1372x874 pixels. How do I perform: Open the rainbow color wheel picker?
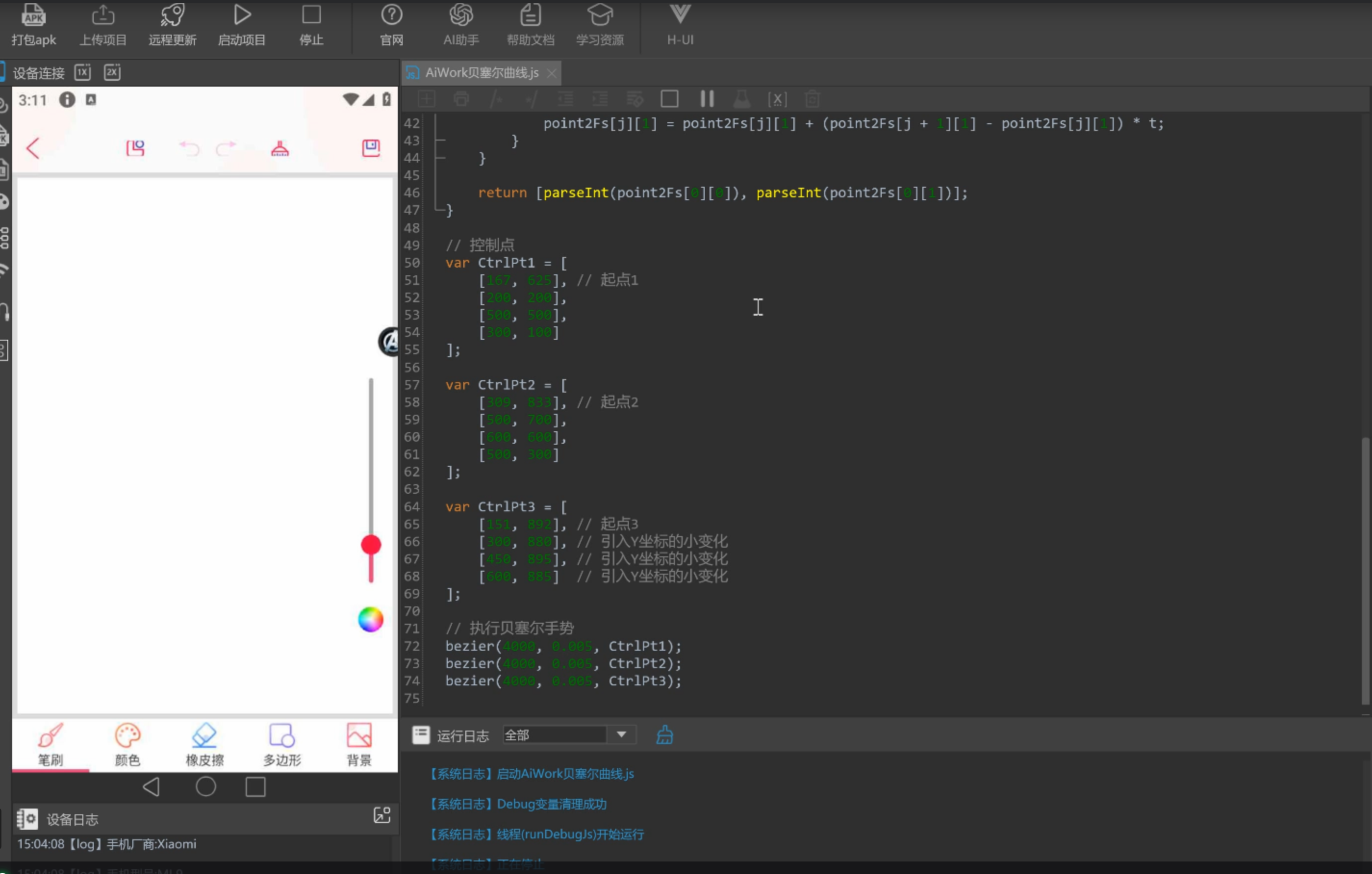click(x=371, y=620)
